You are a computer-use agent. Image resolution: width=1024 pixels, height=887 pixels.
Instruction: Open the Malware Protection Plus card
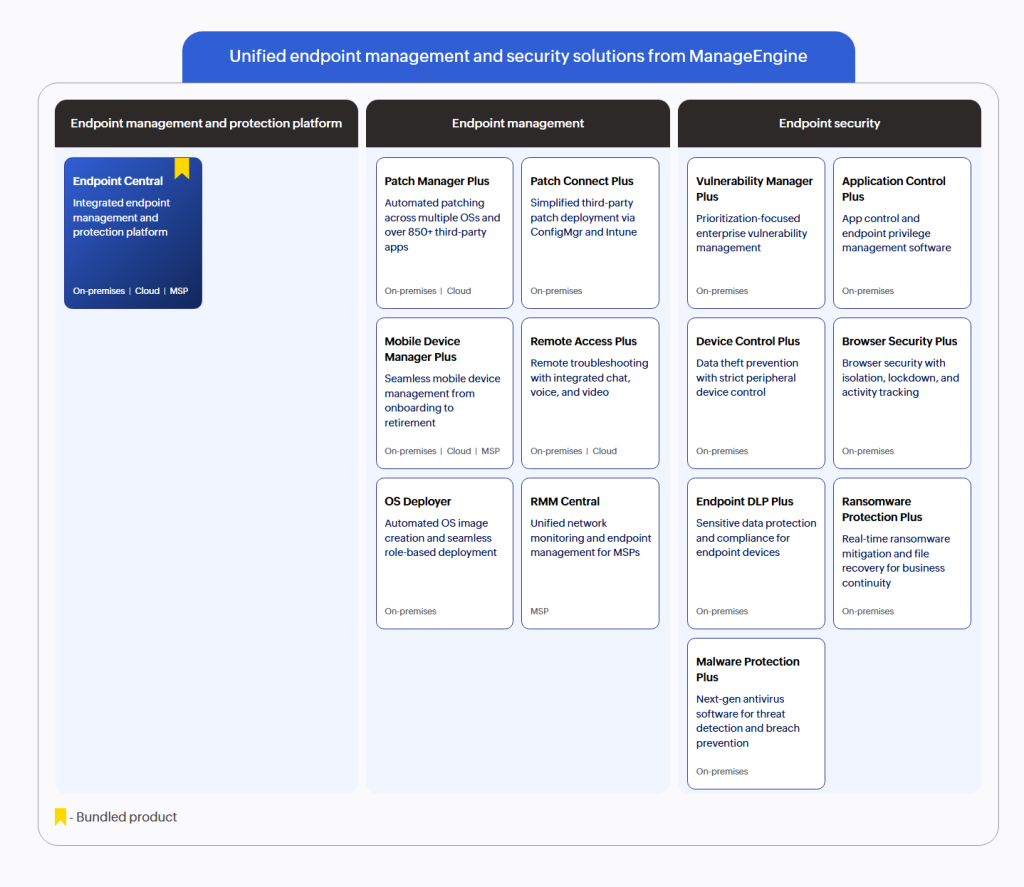click(x=756, y=714)
